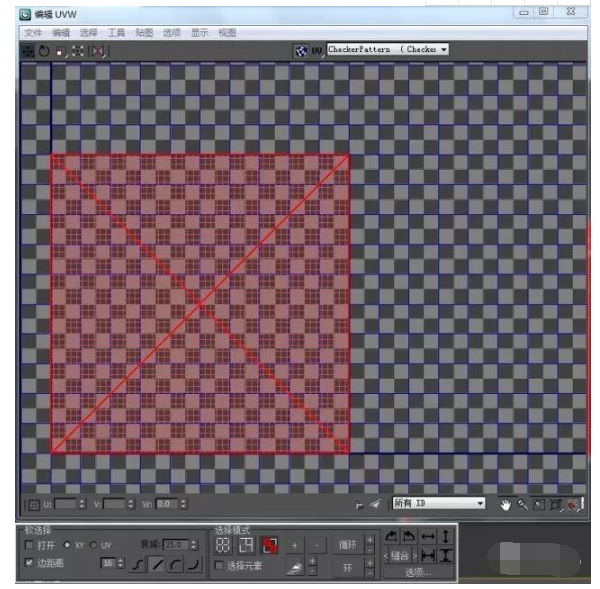Click the 缝合 stitch button
Image resolution: width=600 pixels, height=589 pixels.
click(x=399, y=556)
